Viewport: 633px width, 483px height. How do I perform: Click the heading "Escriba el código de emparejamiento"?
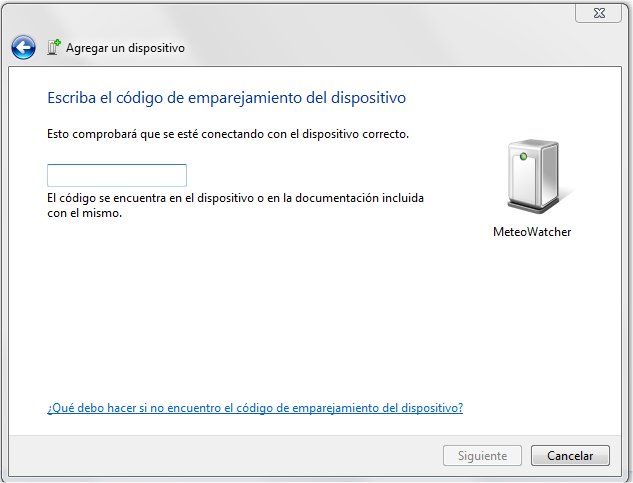(x=226, y=98)
